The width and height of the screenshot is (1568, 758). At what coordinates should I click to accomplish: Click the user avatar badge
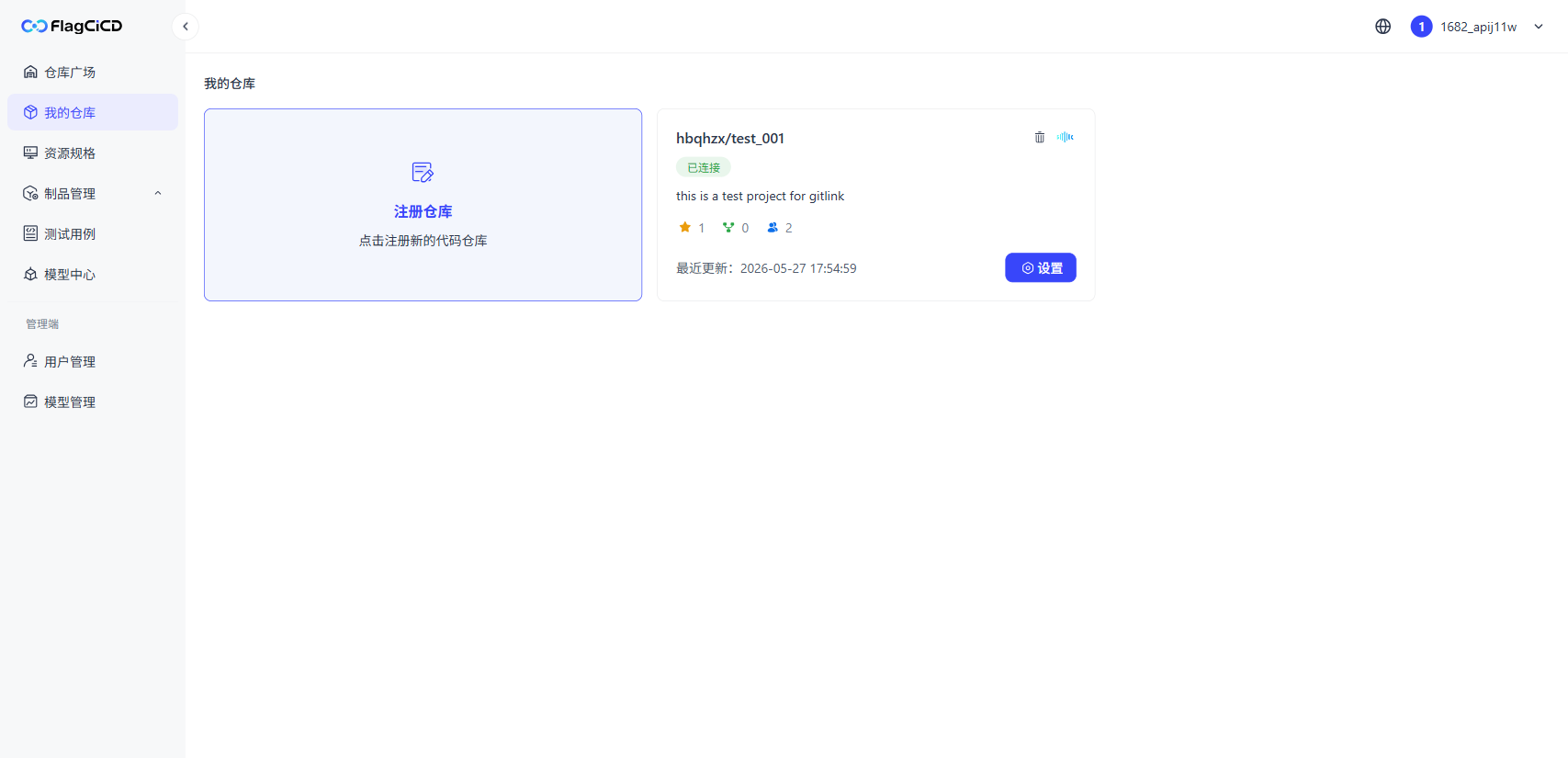click(1421, 27)
